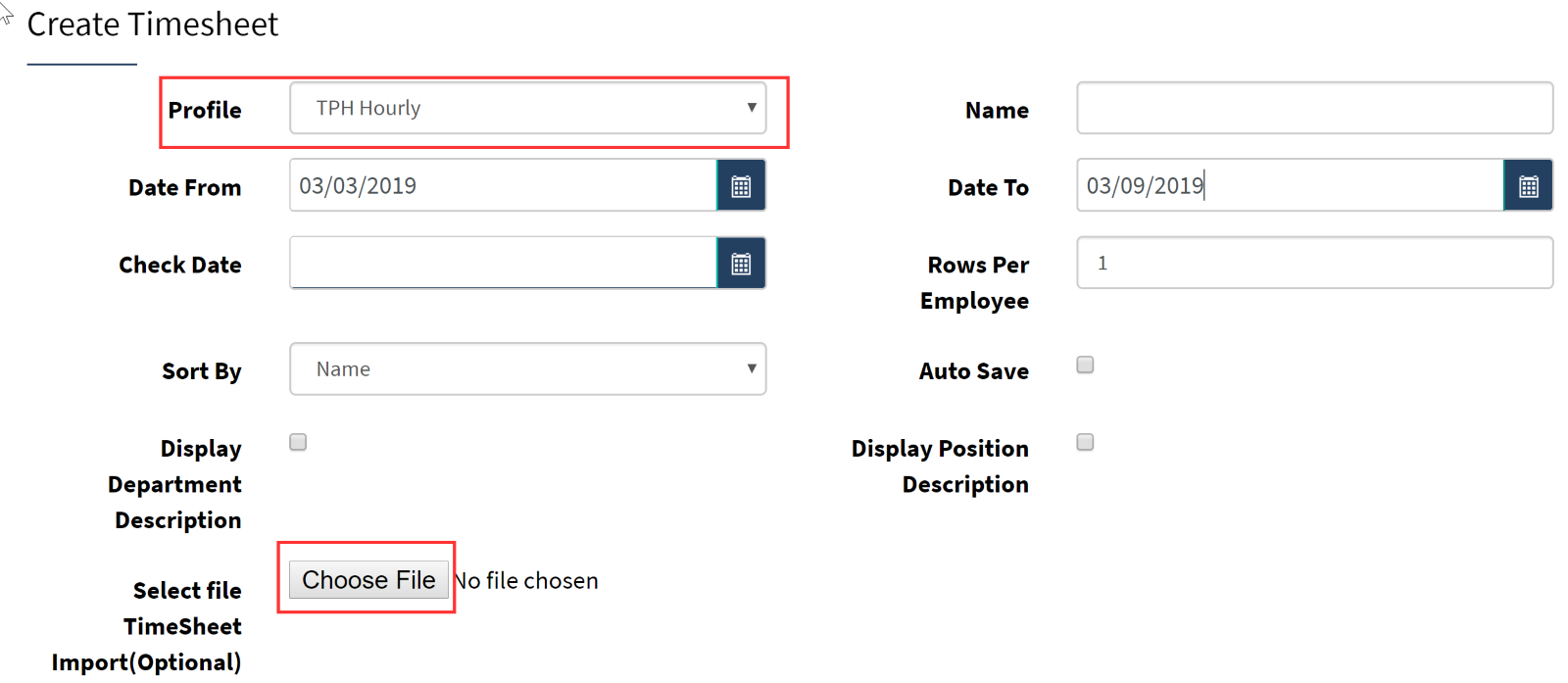This screenshot has height=683, width=1568.
Task: Select the Rows Per Employee field
Action: (1315, 263)
